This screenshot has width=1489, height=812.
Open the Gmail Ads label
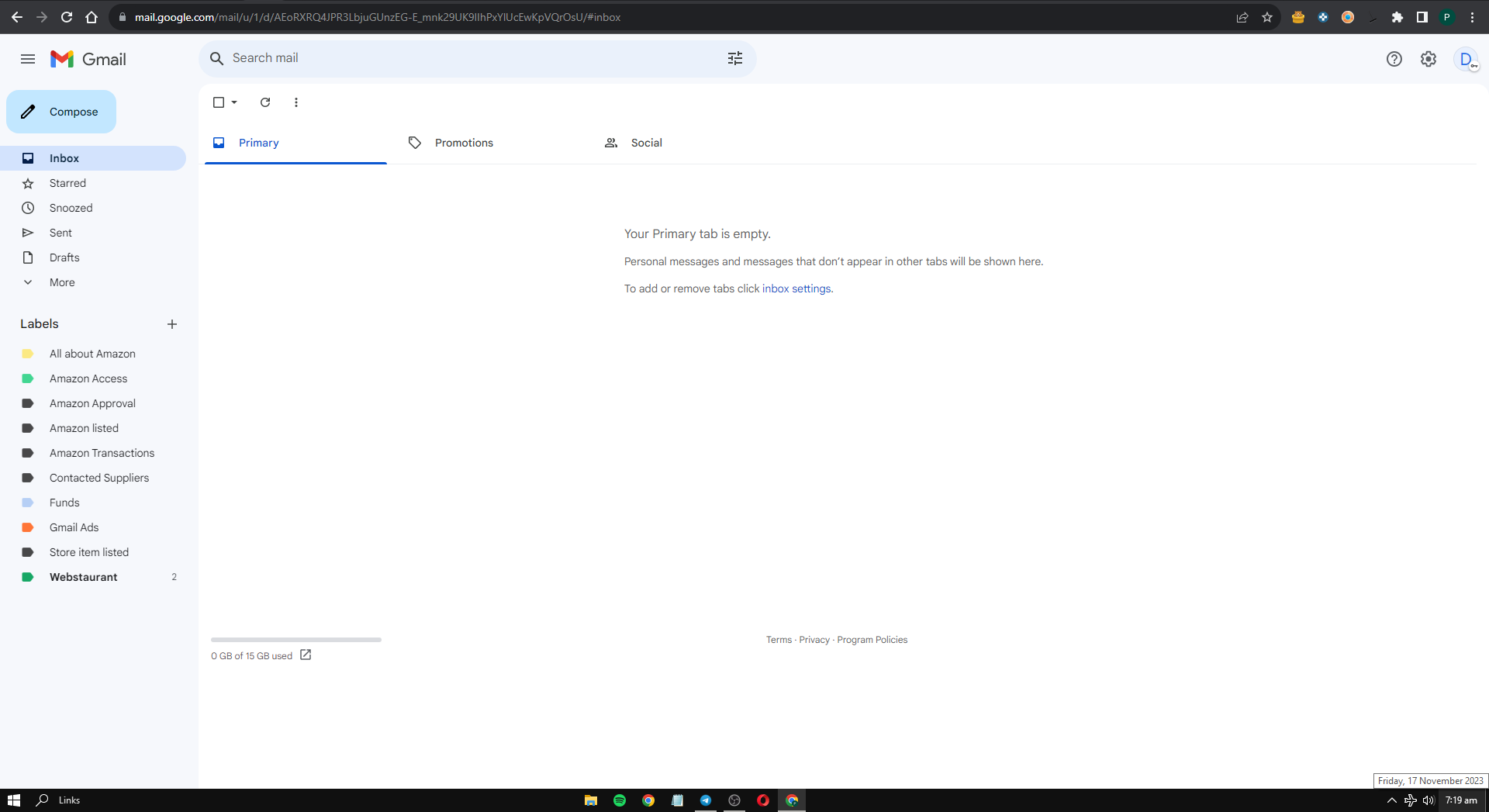point(93,527)
